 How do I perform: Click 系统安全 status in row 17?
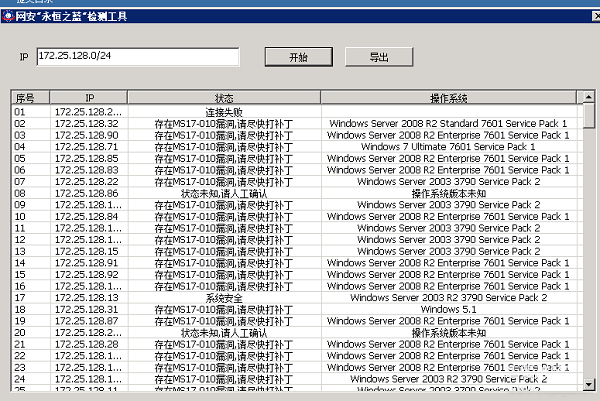pos(224,298)
